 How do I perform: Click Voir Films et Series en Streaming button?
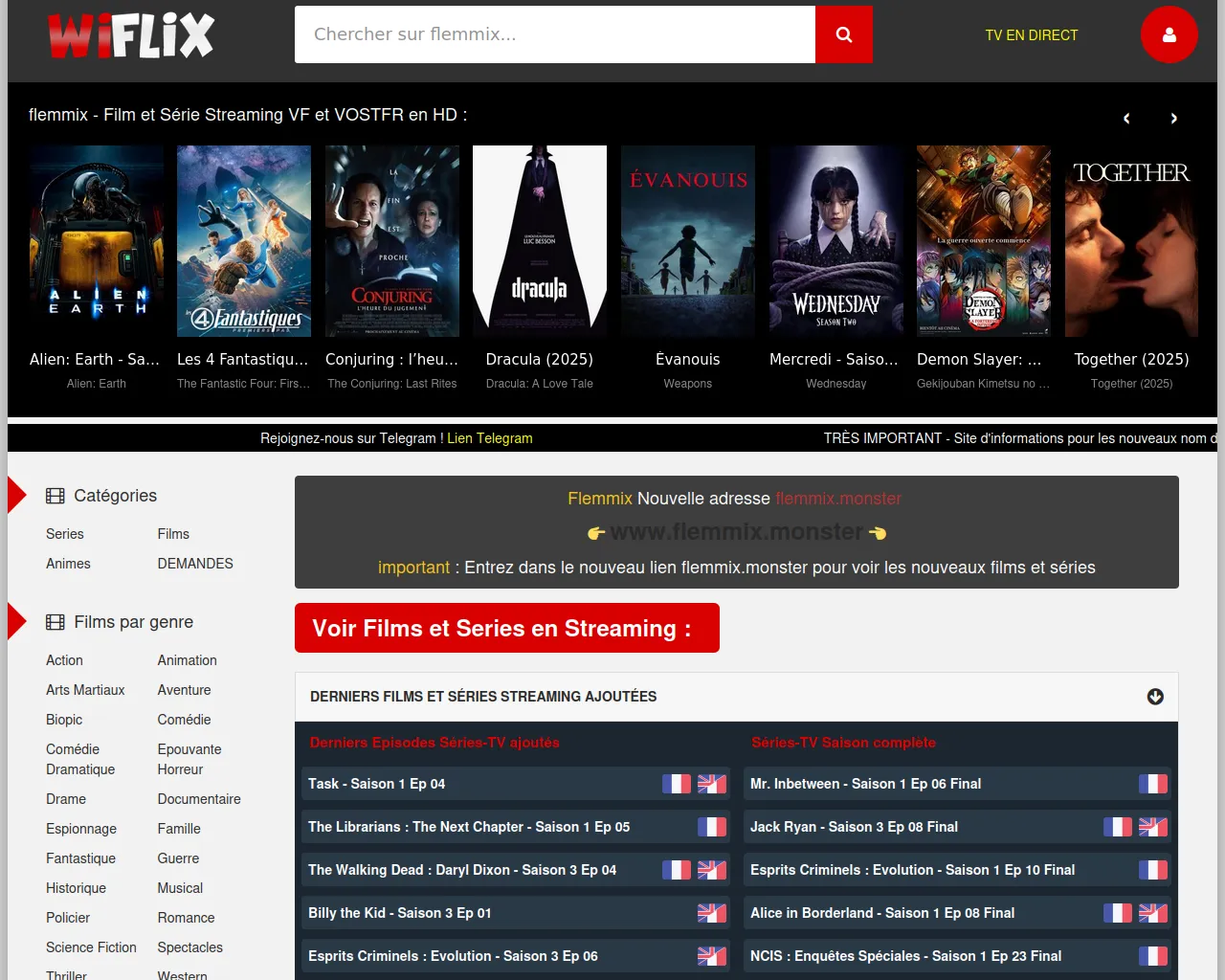507,628
